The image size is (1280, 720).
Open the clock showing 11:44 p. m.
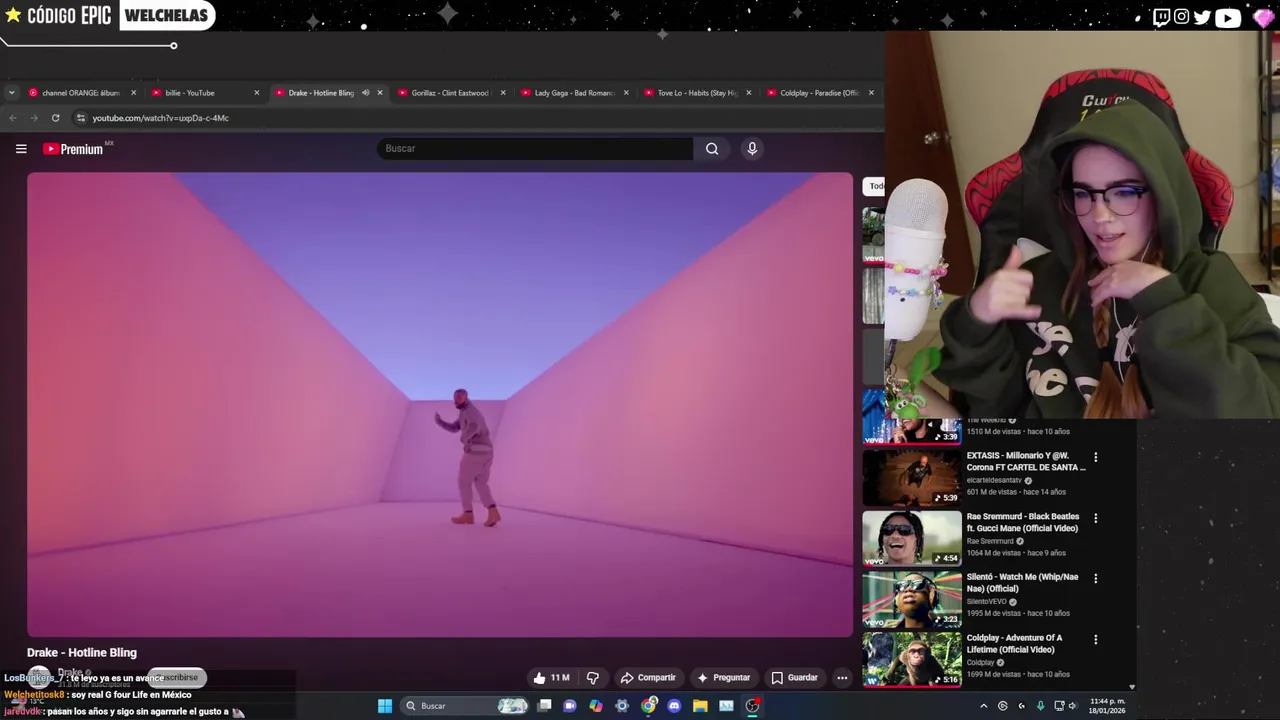coord(1107,706)
